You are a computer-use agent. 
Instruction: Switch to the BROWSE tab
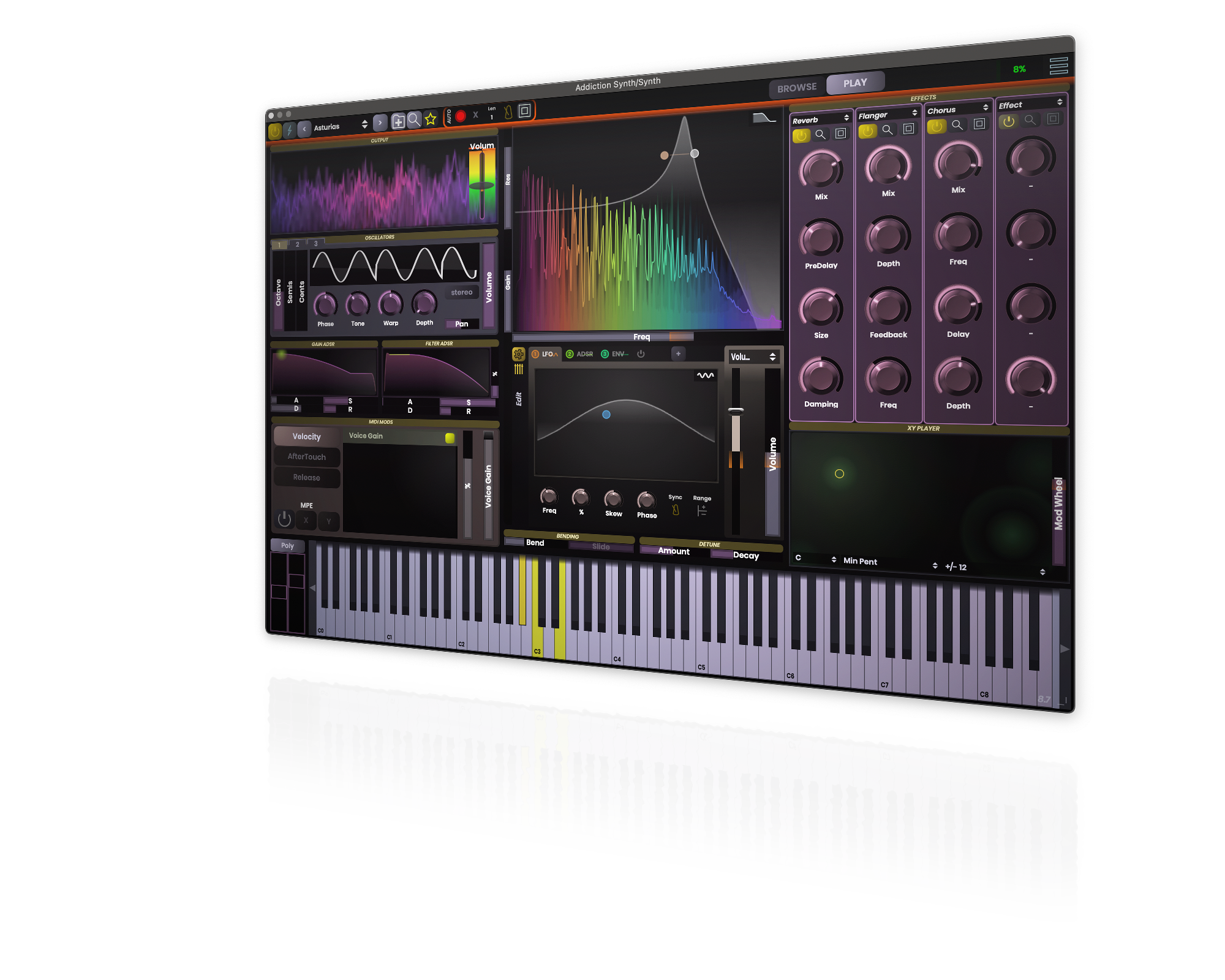pos(797,88)
